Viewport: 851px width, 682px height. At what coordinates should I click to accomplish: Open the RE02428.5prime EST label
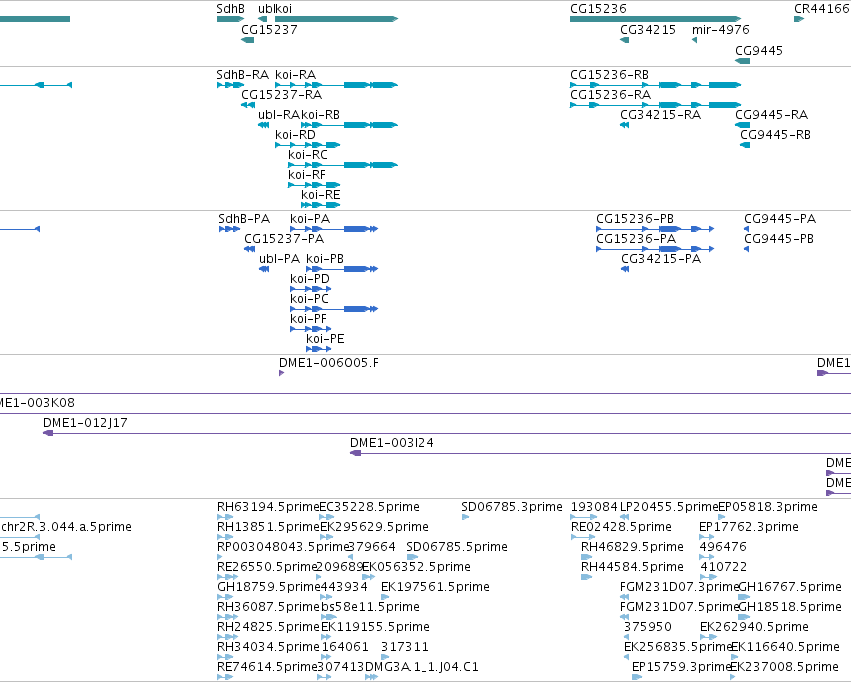[x=621, y=527]
